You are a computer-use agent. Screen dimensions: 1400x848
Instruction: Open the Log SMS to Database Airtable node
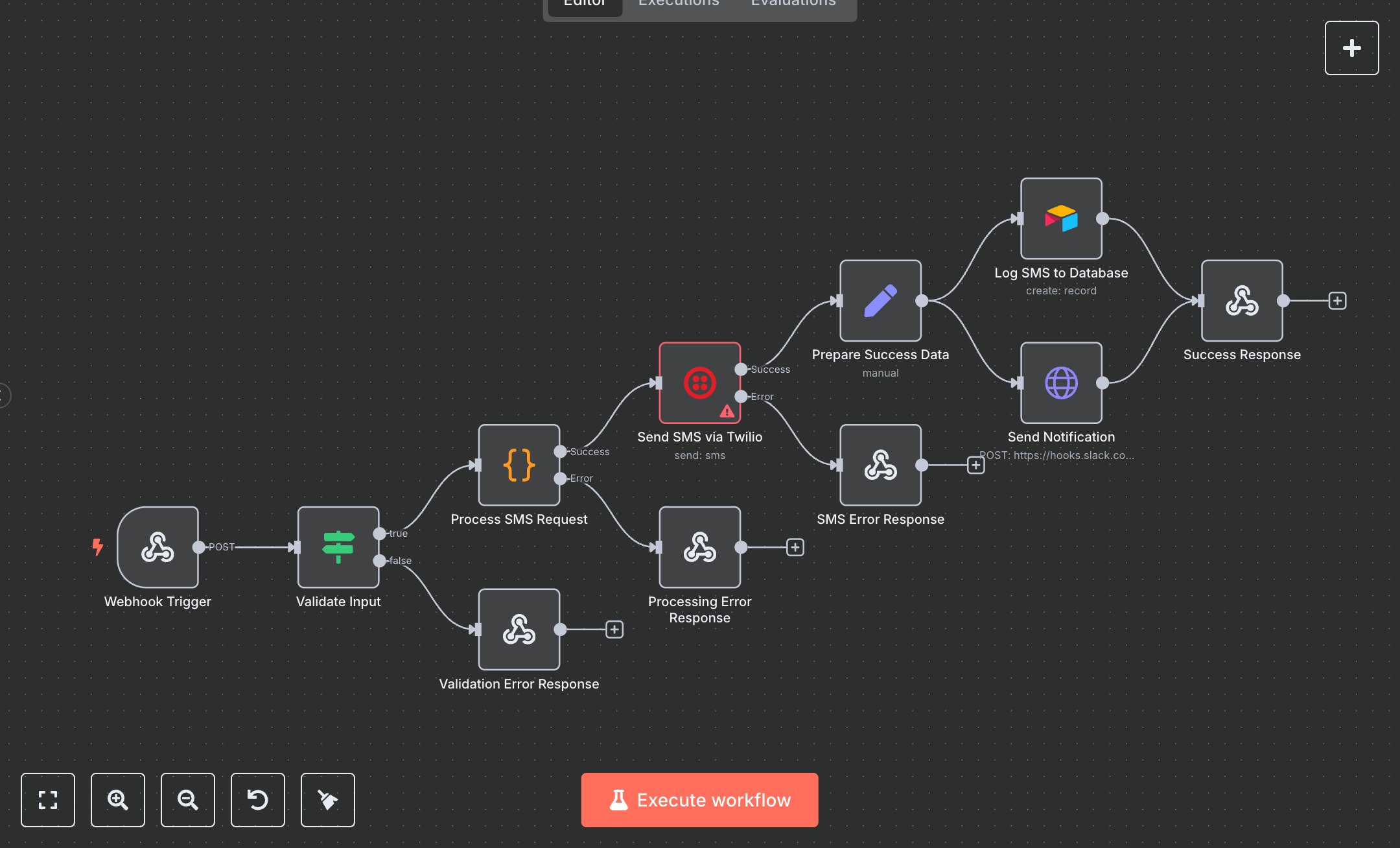click(x=1061, y=218)
